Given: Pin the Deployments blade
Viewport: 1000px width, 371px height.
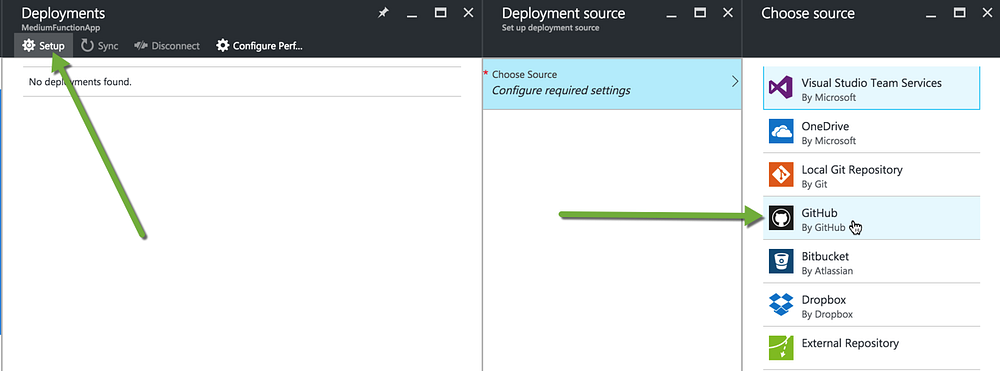Looking at the screenshot, I should tap(383, 13).
